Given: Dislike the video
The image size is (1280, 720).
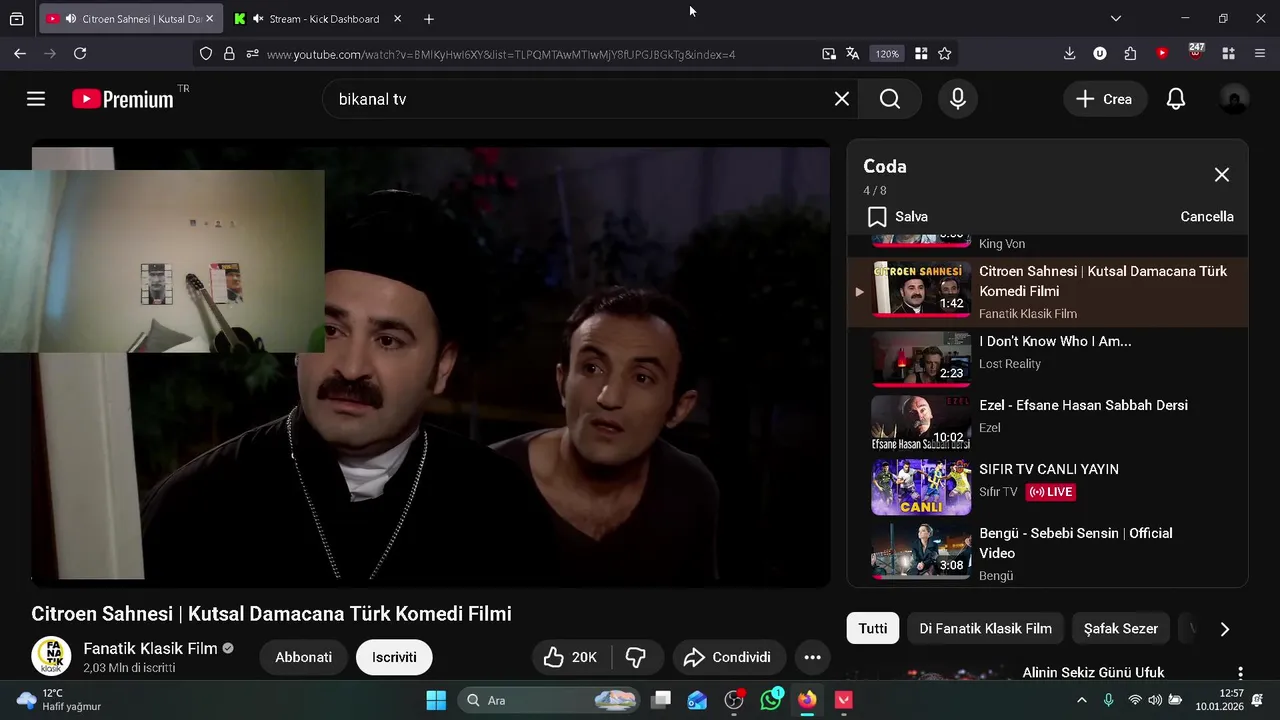Looking at the screenshot, I should [636, 657].
